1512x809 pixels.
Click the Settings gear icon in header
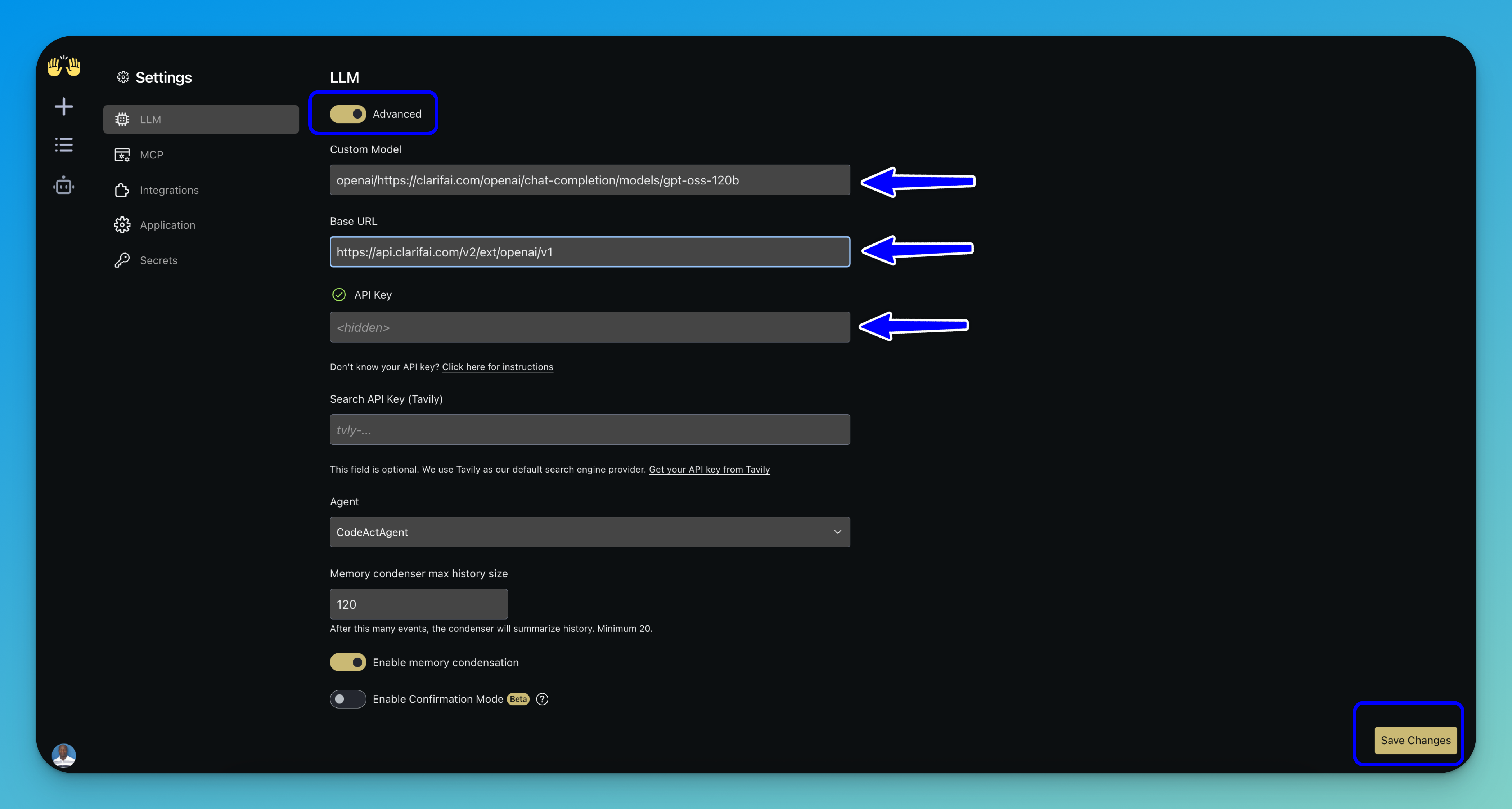(x=123, y=77)
